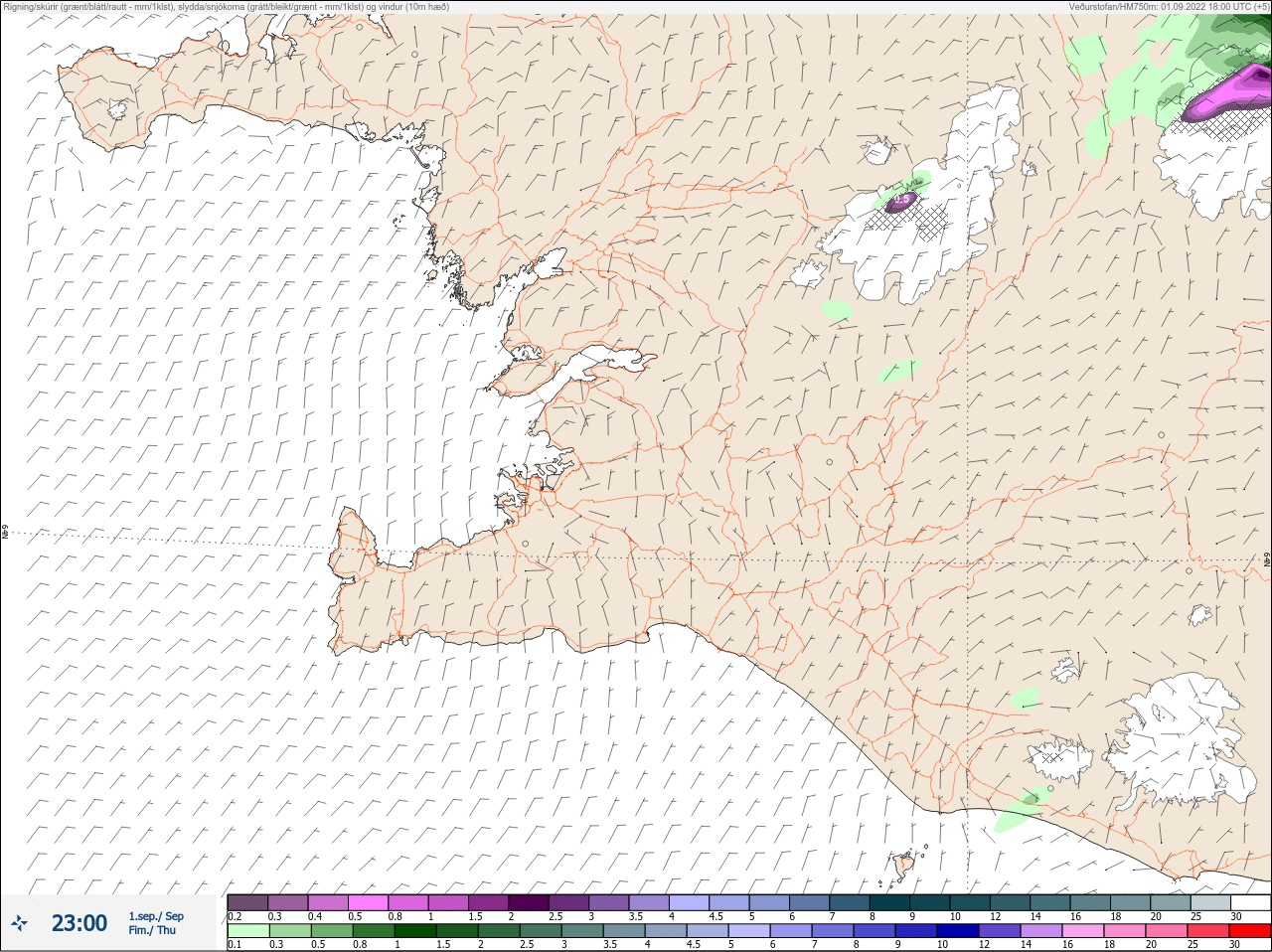Click the 64N latitude label at the right edge
This screenshot has width=1272, height=952.
[x=1267, y=561]
